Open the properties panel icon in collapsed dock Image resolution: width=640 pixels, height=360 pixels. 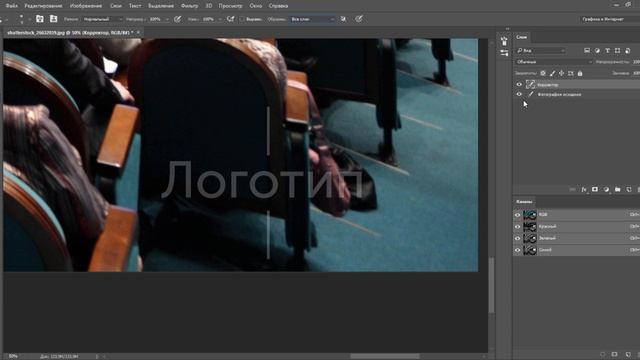(x=504, y=53)
